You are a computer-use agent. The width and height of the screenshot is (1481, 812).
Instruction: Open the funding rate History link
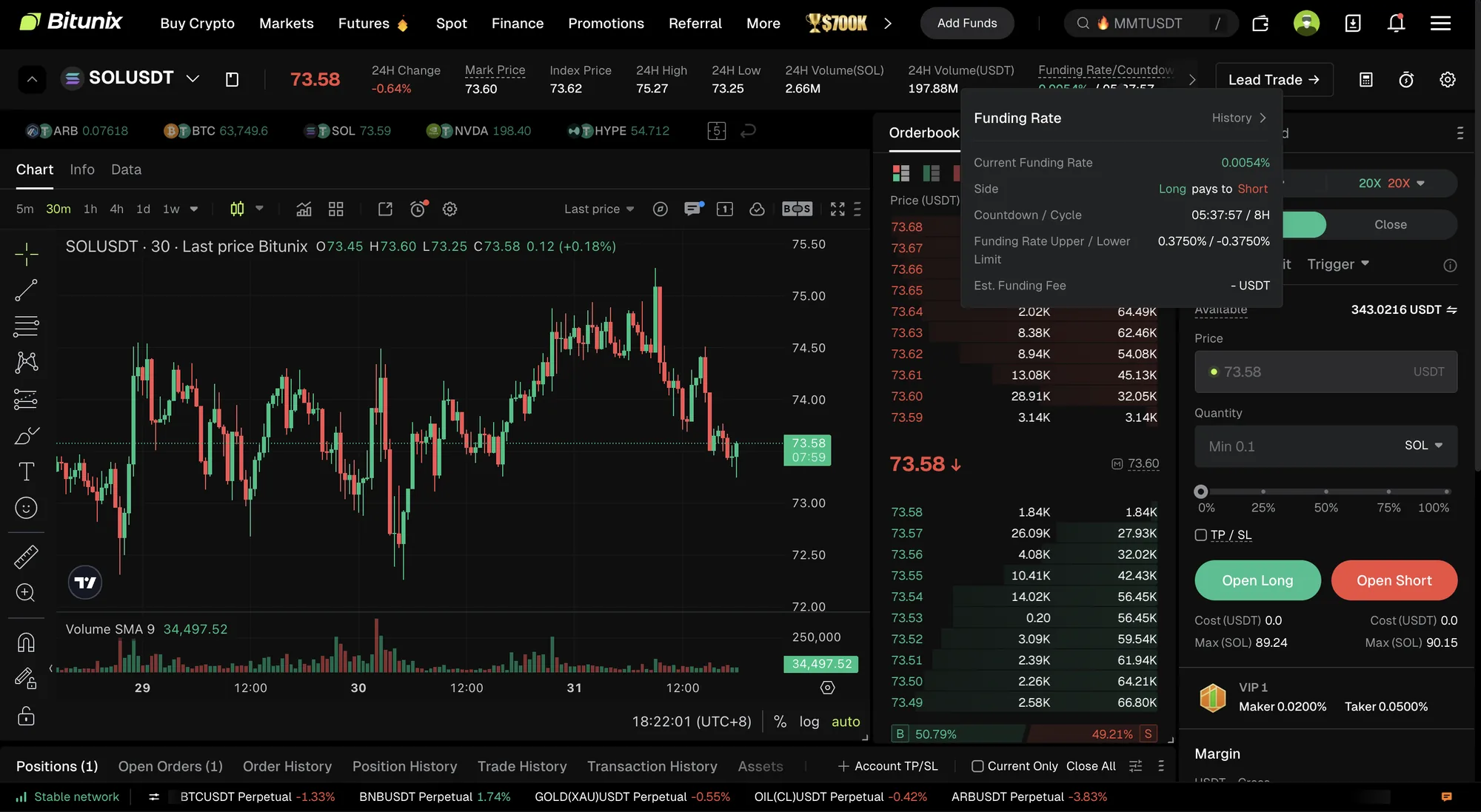(1239, 118)
